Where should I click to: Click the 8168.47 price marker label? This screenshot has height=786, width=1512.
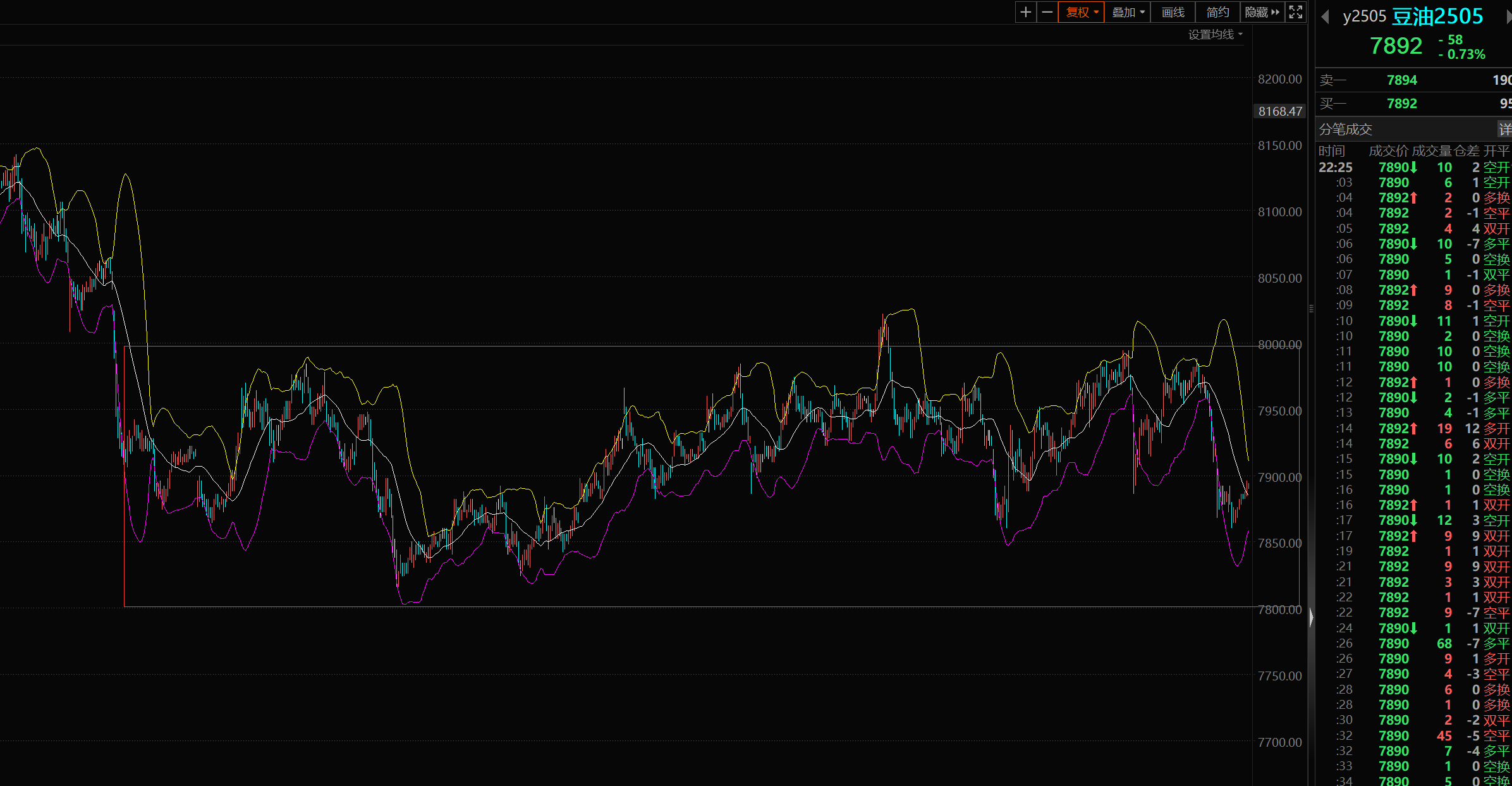point(1280,111)
